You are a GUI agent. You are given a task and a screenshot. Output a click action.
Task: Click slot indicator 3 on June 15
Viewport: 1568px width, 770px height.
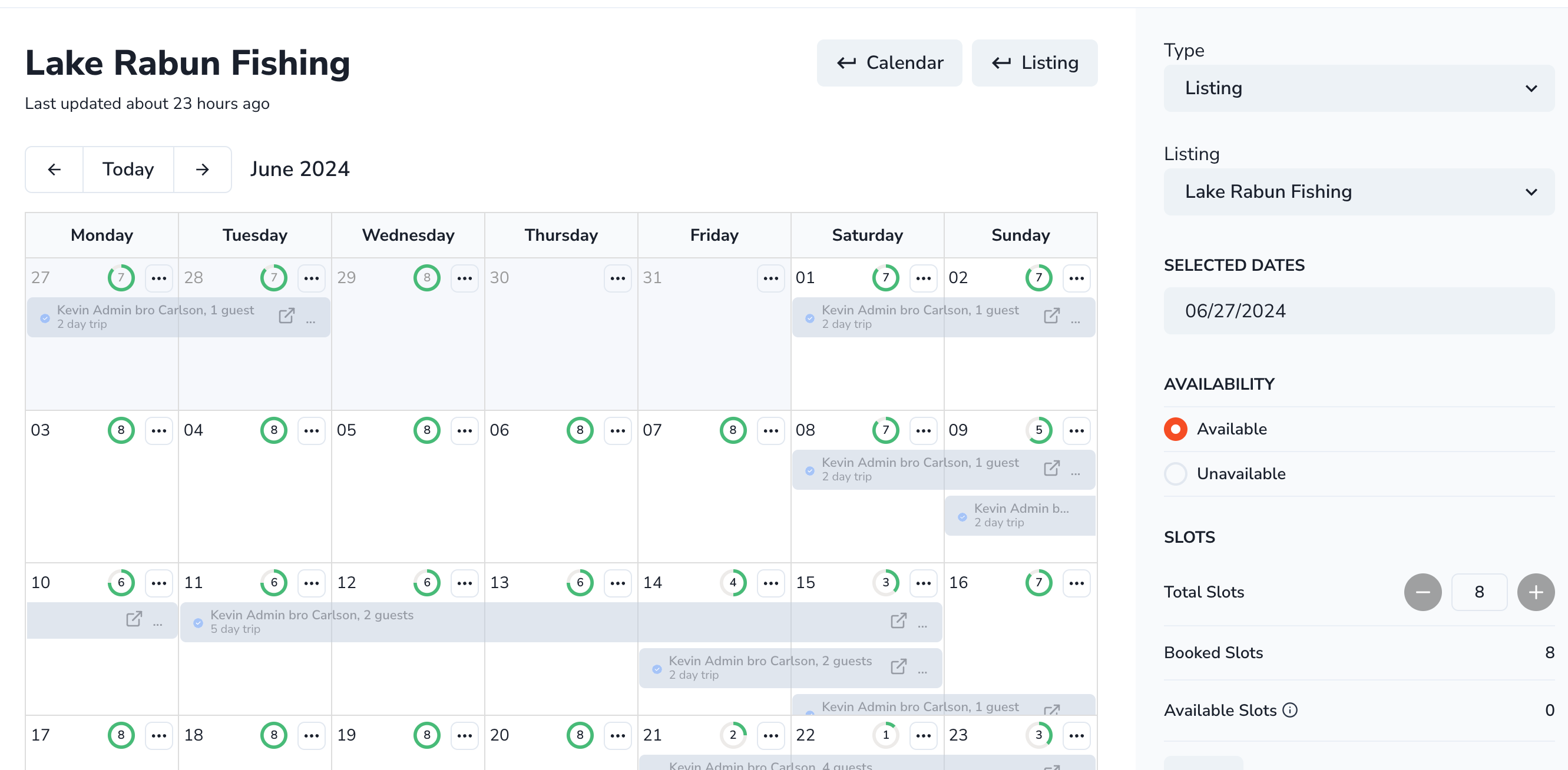point(886,583)
